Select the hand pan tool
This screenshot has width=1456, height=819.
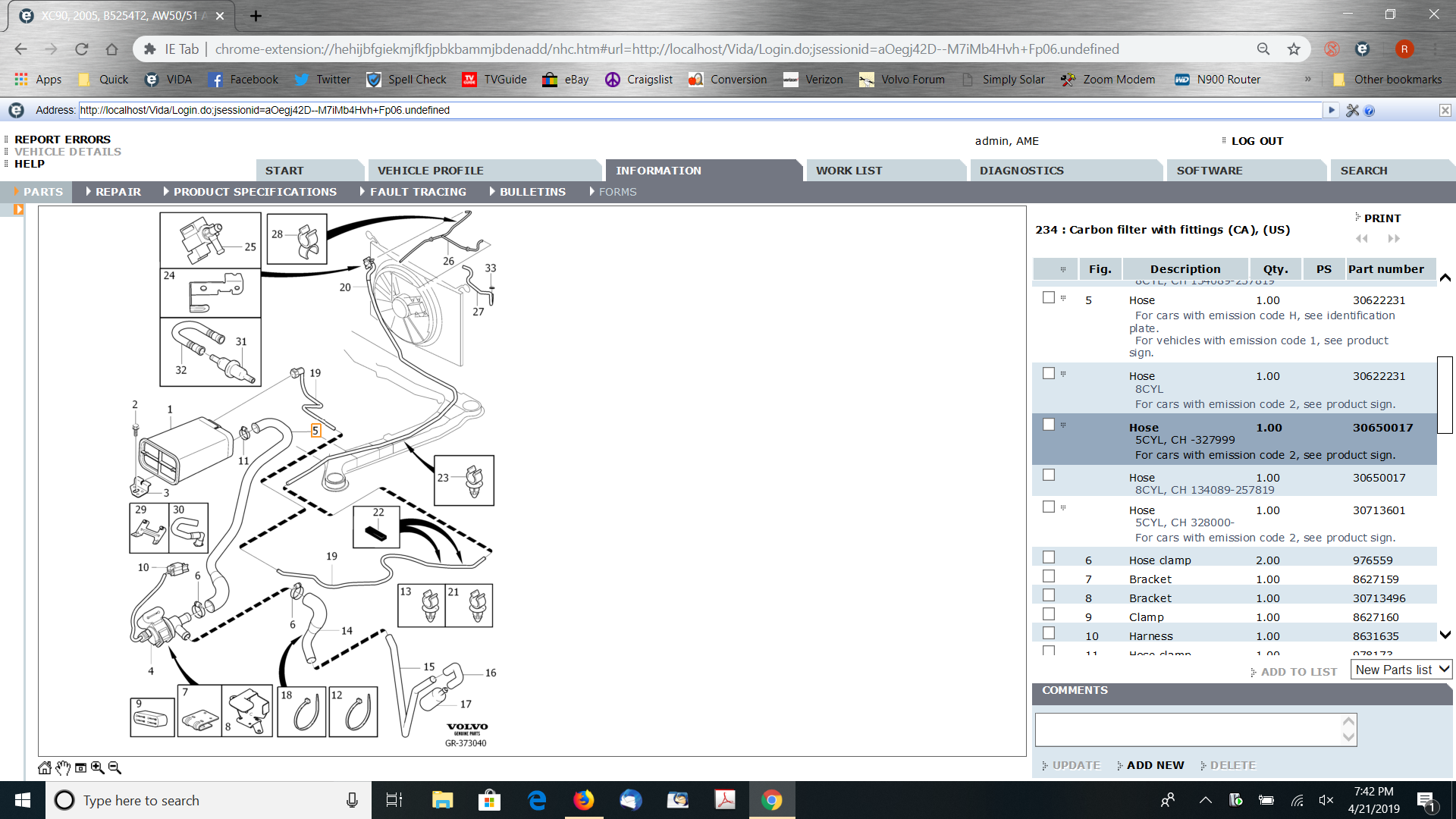coord(63,767)
